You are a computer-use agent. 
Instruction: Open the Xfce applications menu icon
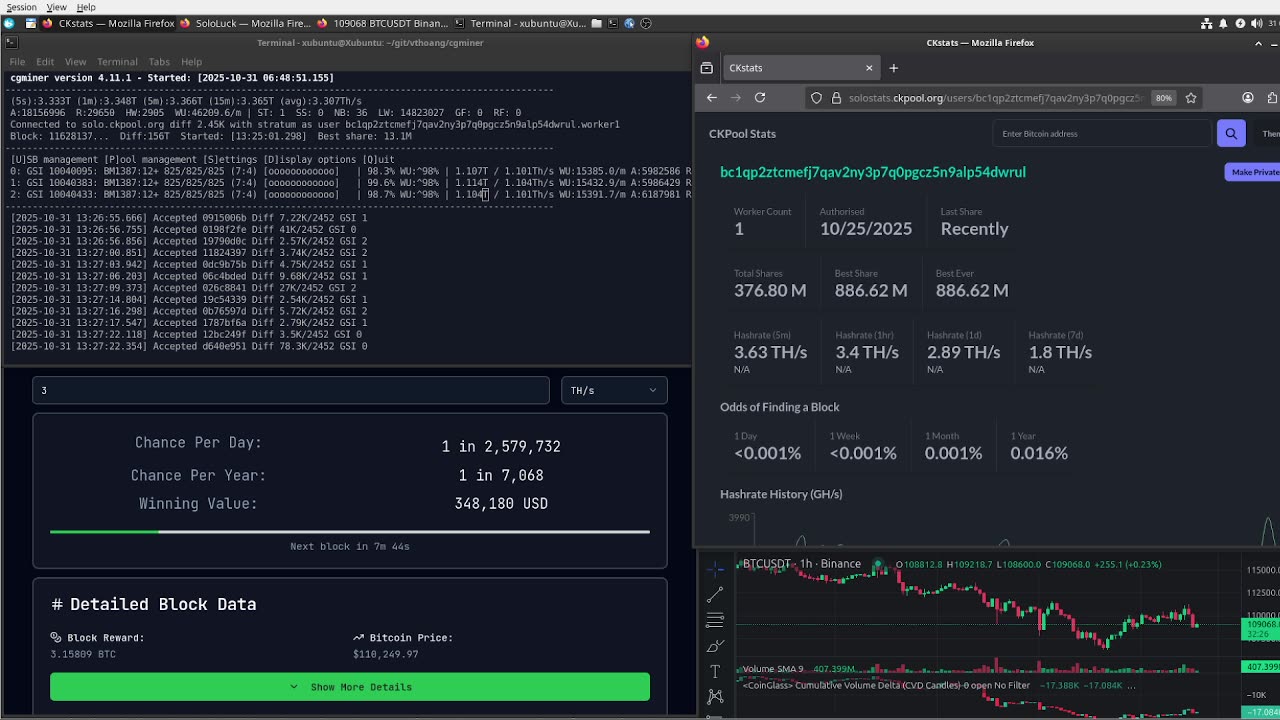[9, 23]
